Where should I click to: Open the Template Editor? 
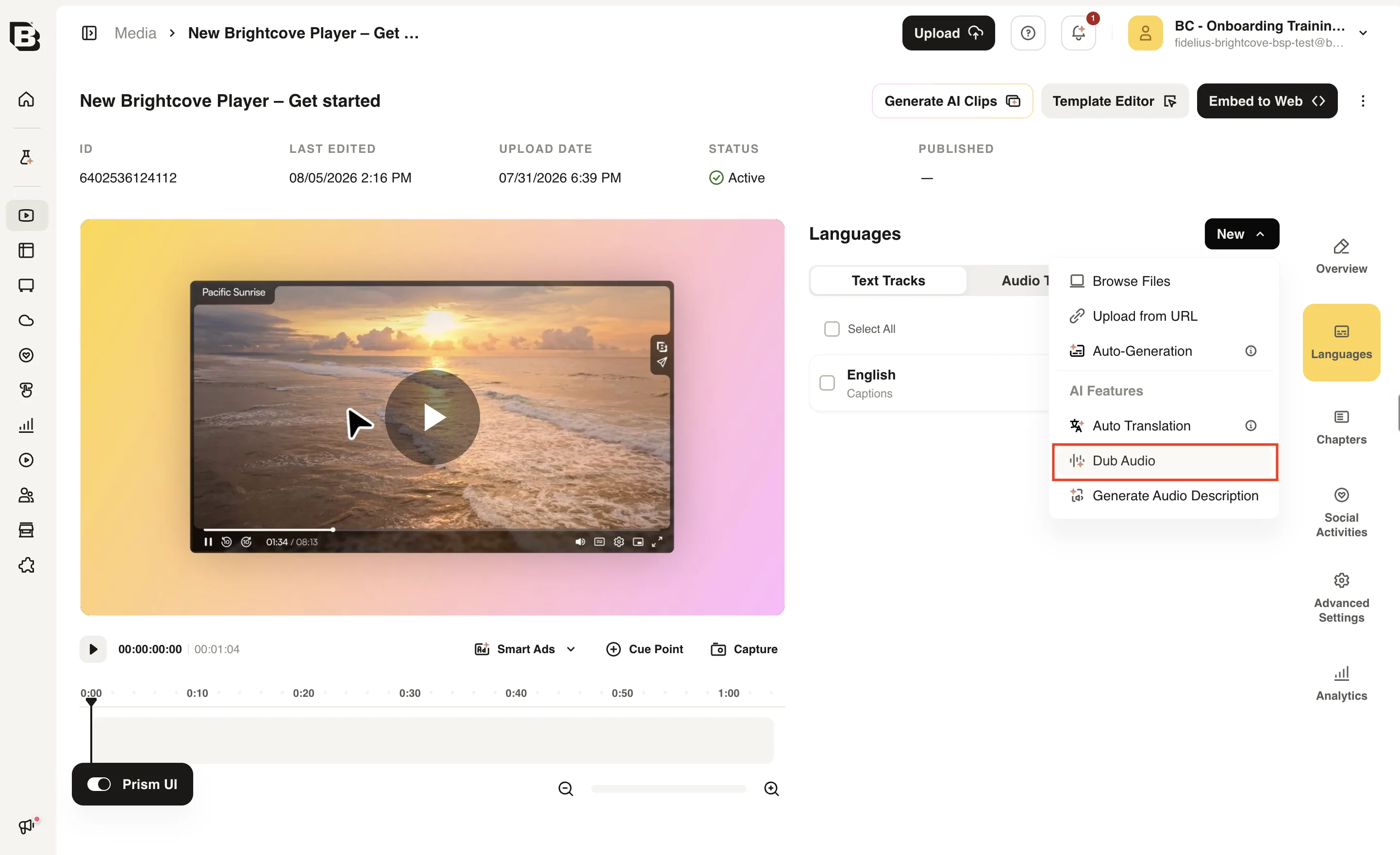click(1114, 101)
